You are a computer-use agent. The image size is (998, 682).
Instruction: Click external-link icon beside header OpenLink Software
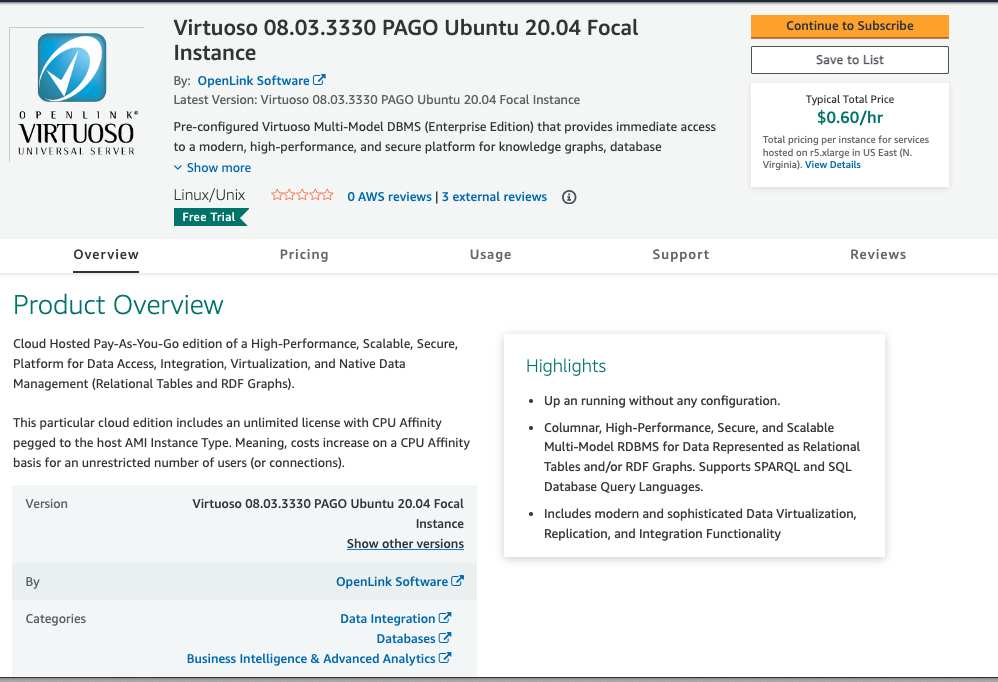coord(320,80)
